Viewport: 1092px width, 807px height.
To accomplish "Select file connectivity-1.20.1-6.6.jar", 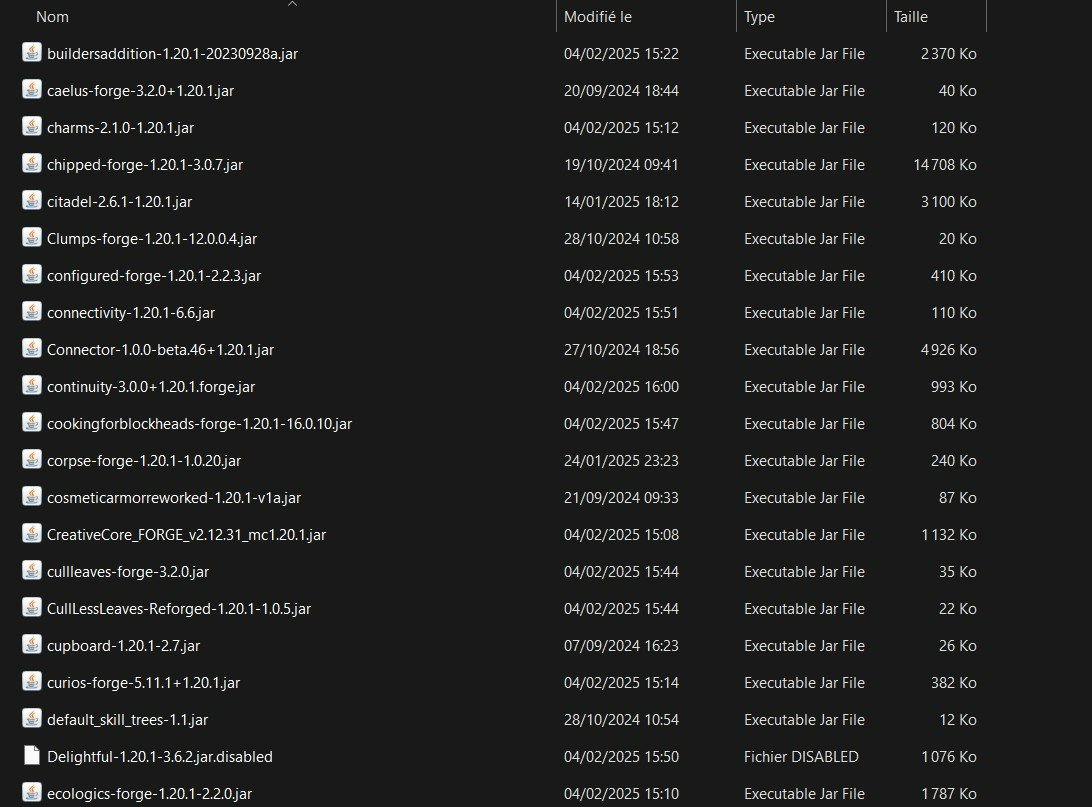I will [x=131, y=313].
